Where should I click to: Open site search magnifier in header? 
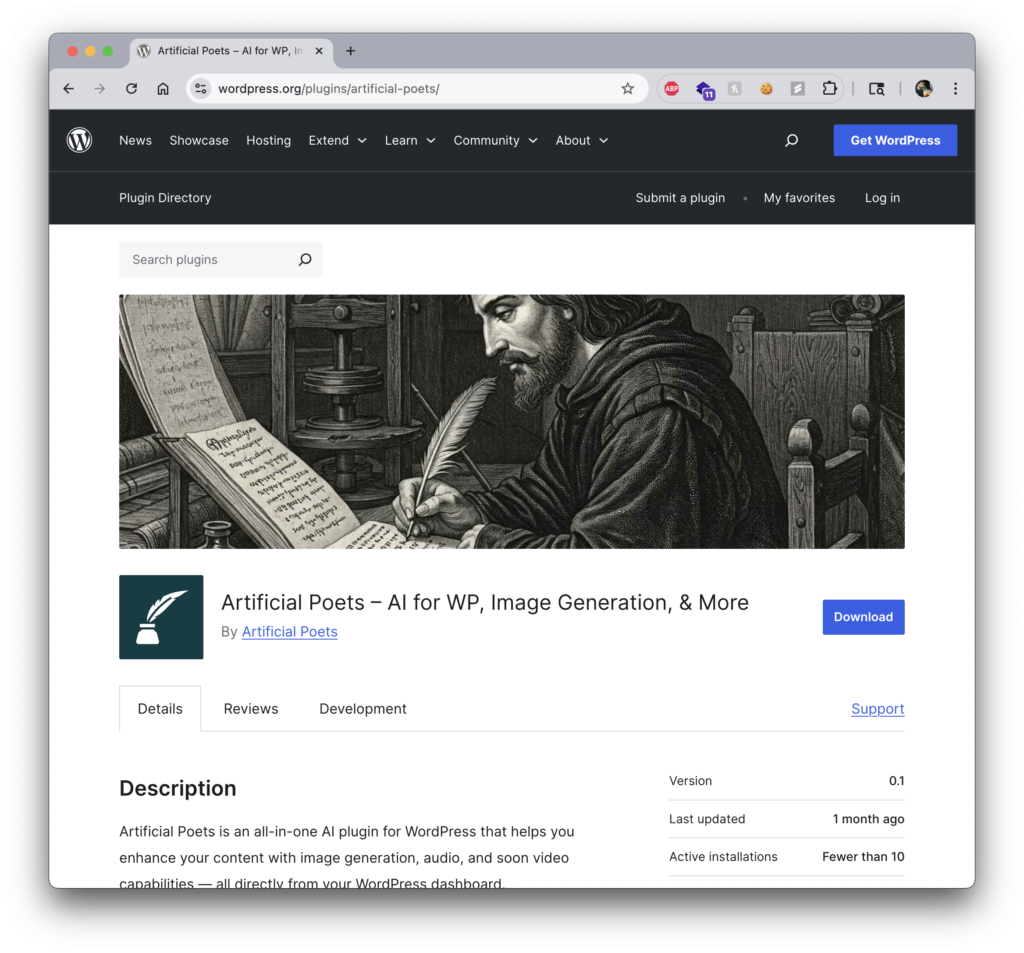[x=791, y=141]
